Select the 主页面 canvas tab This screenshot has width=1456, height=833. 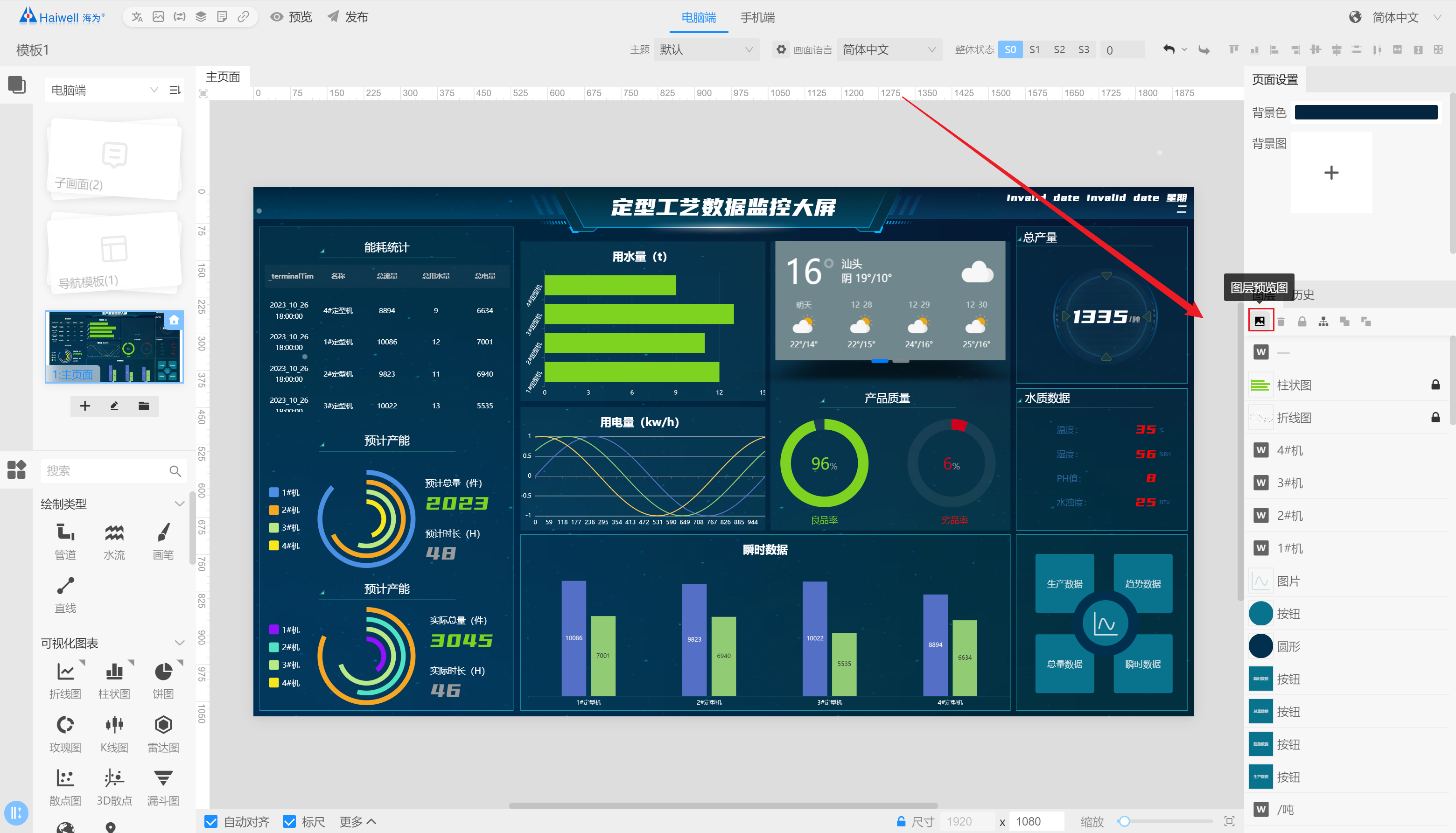[x=223, y=77]
